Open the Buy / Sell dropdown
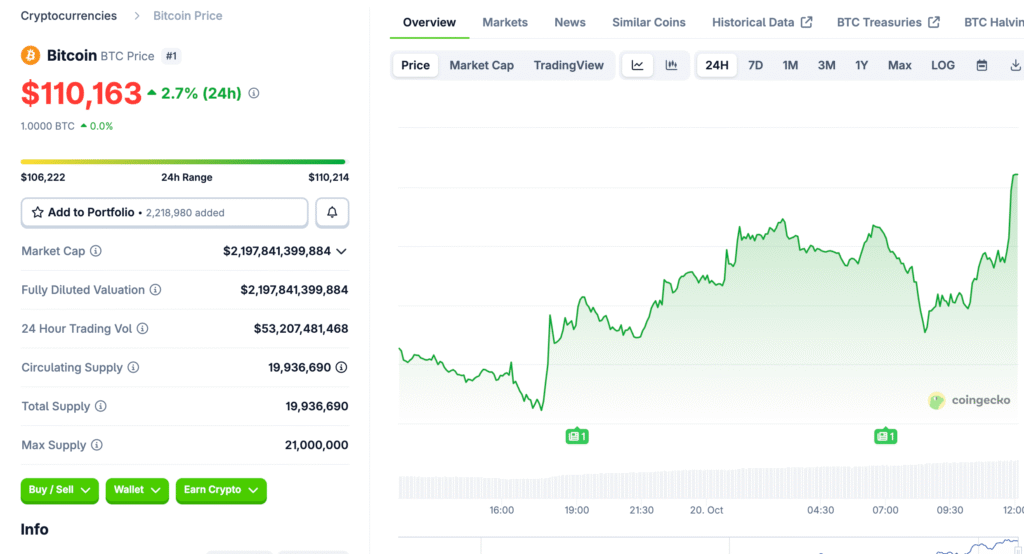This screenshot has width=1024, height=554. pos(60,490)
